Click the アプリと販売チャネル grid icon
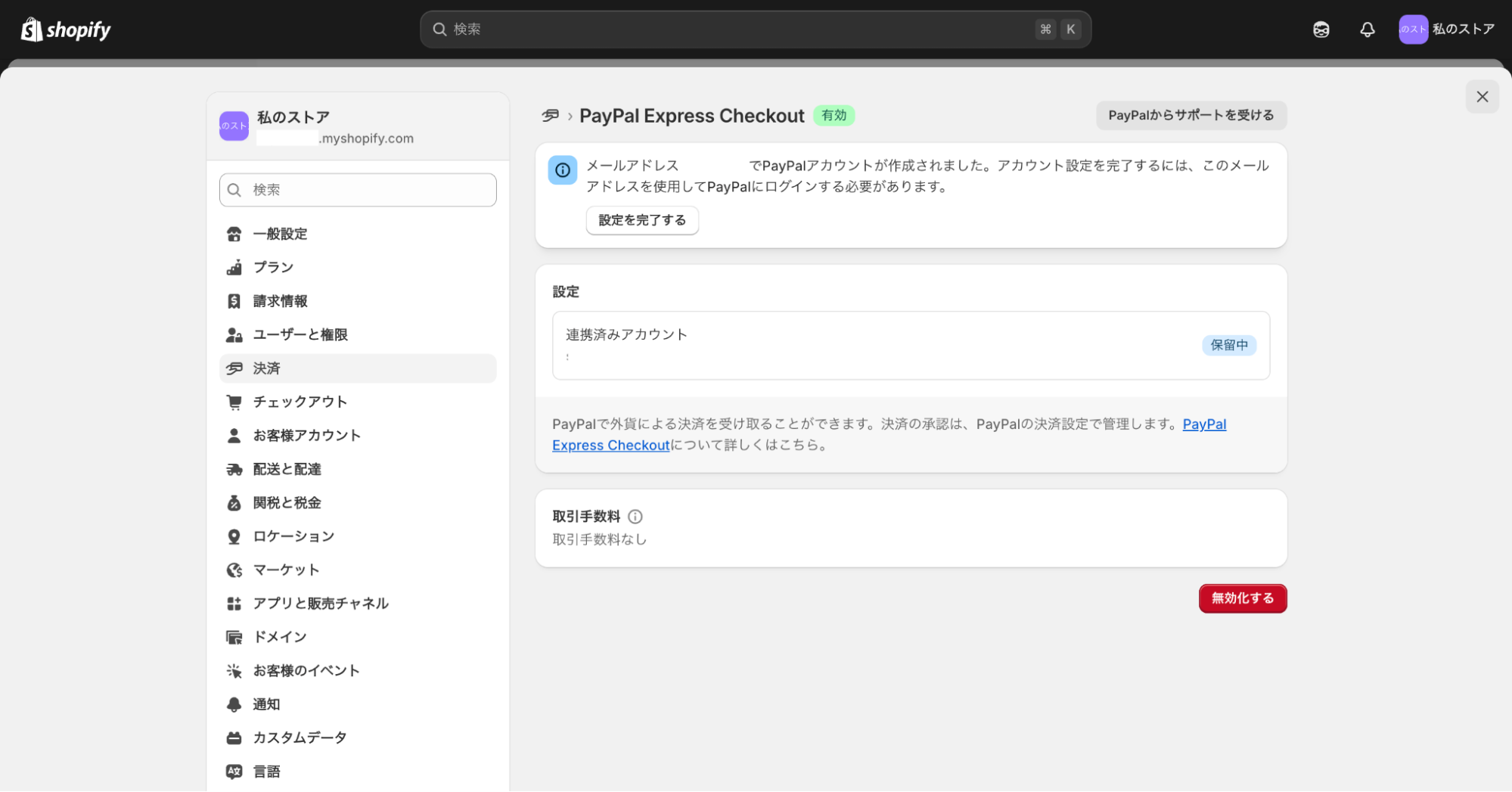 [234, 603]
